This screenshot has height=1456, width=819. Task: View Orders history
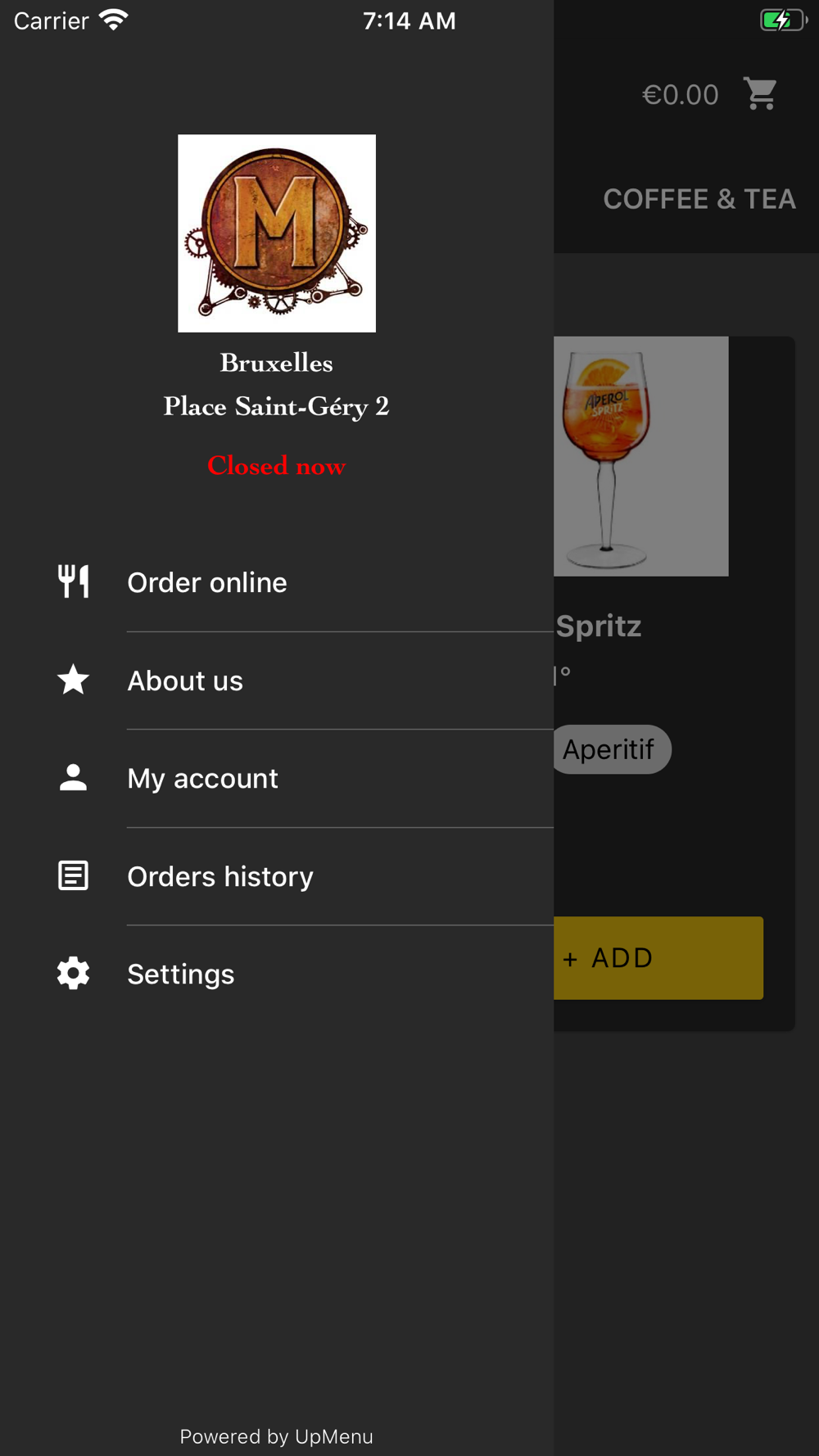(277, 876)
